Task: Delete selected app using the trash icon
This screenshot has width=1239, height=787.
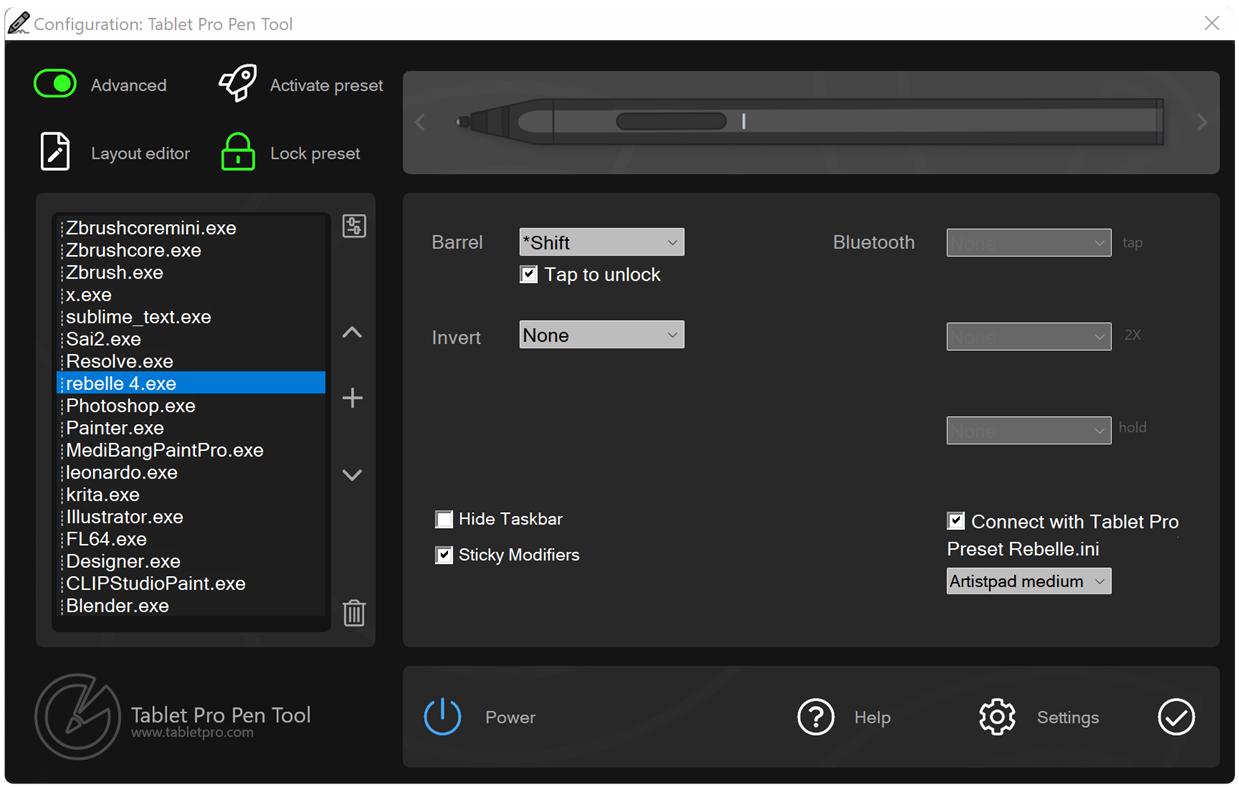Action: click(353, 613)
